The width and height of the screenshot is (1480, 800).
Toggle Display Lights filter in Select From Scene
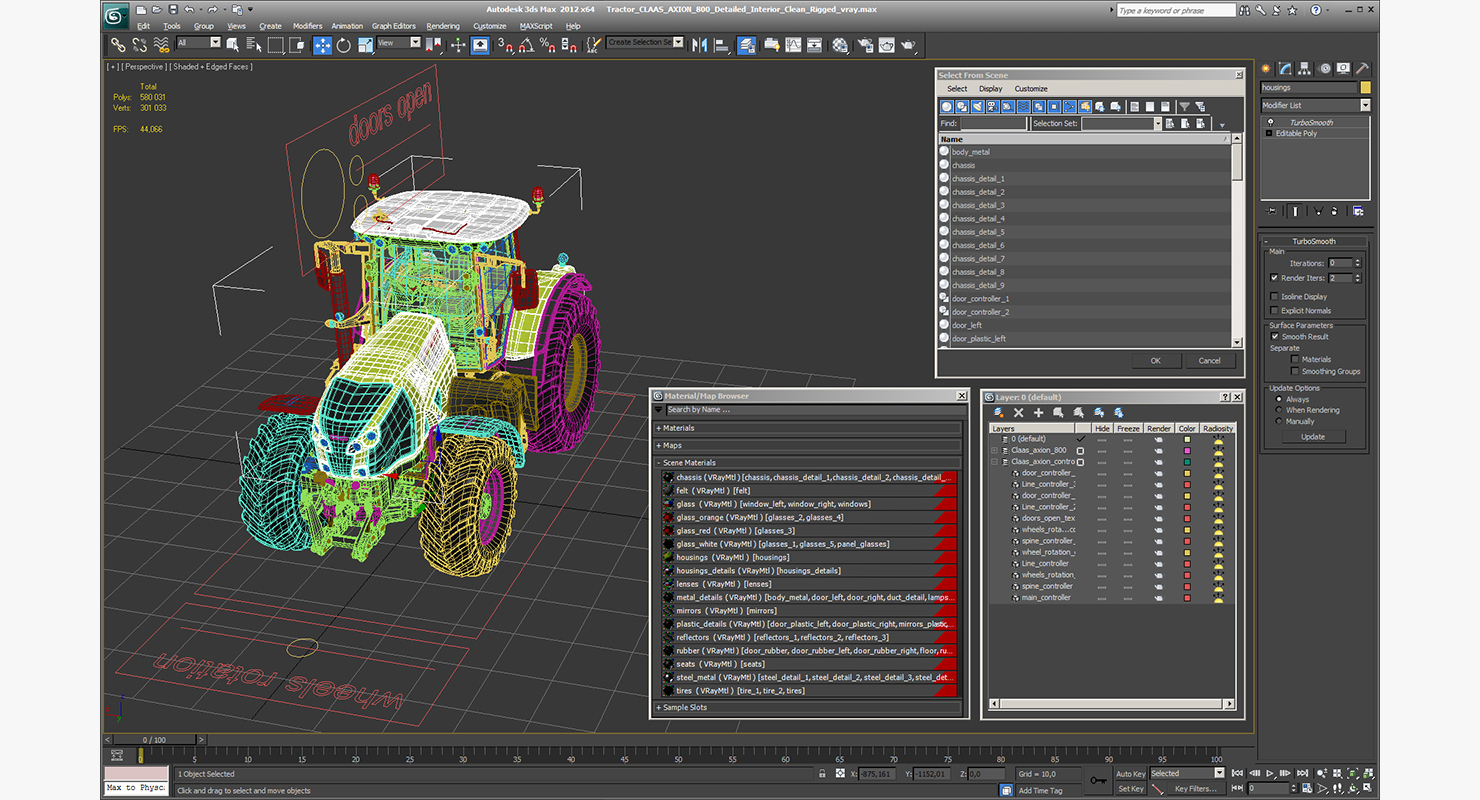click(977, 106)
